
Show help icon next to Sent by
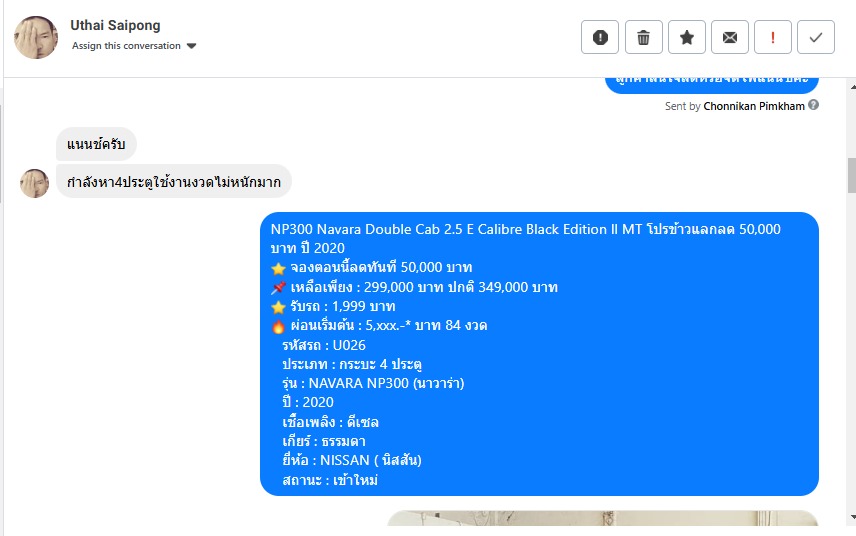813,105
